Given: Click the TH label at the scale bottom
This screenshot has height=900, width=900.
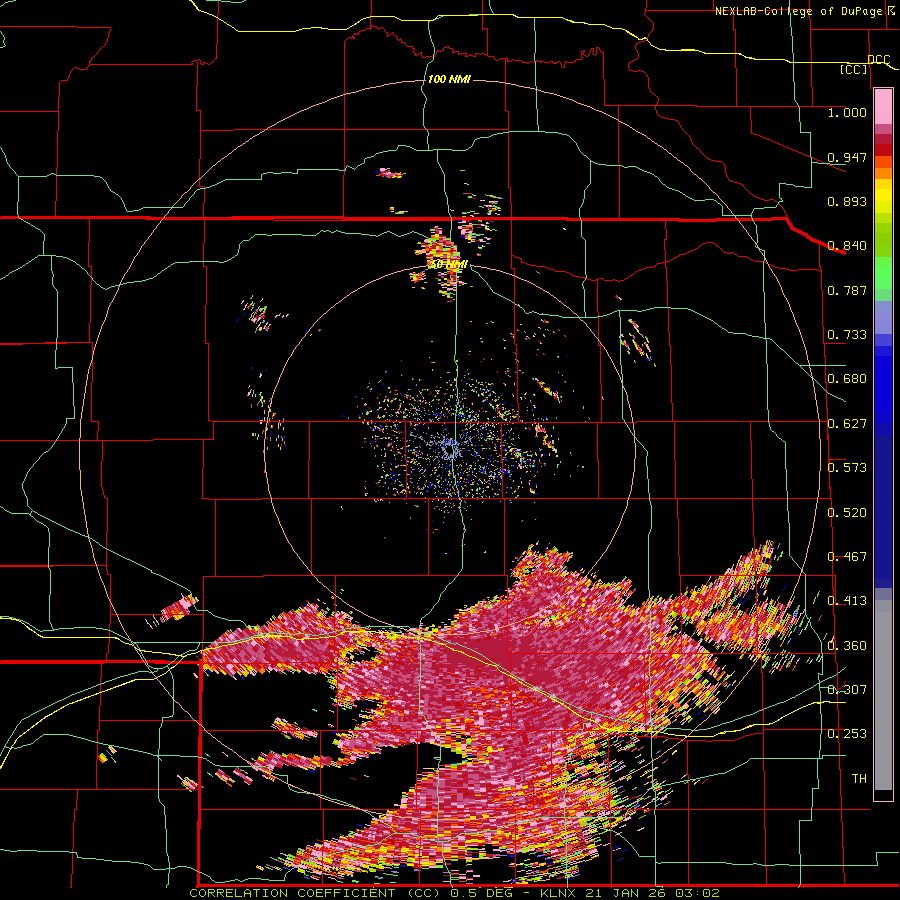Looking at the screenshot, I should tap(859, 779).
